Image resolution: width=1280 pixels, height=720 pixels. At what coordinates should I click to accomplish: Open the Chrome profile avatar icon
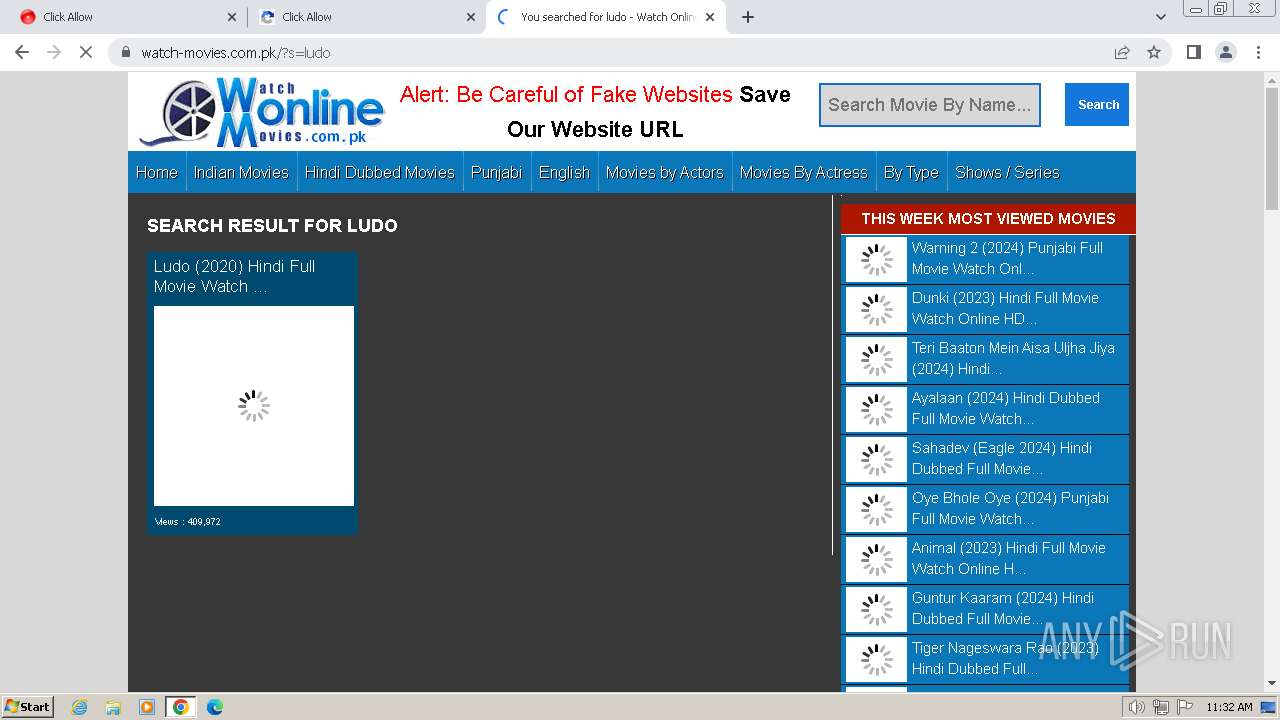click(1225, 52)
